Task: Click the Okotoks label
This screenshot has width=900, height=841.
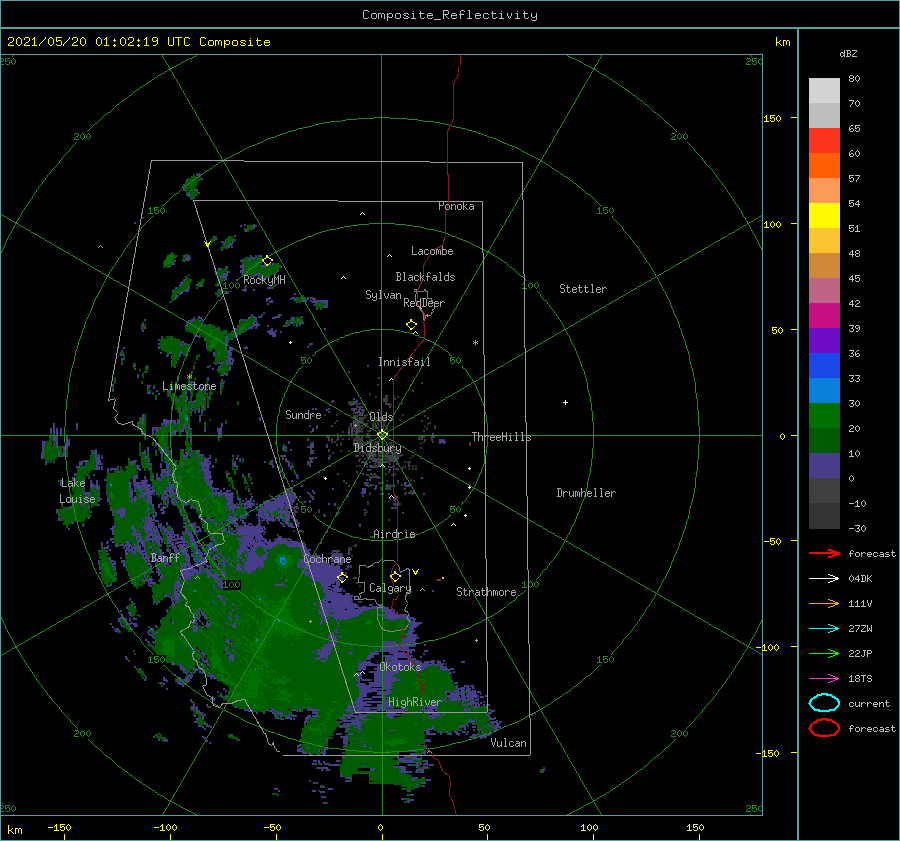Action: click(x=400, y=666)
